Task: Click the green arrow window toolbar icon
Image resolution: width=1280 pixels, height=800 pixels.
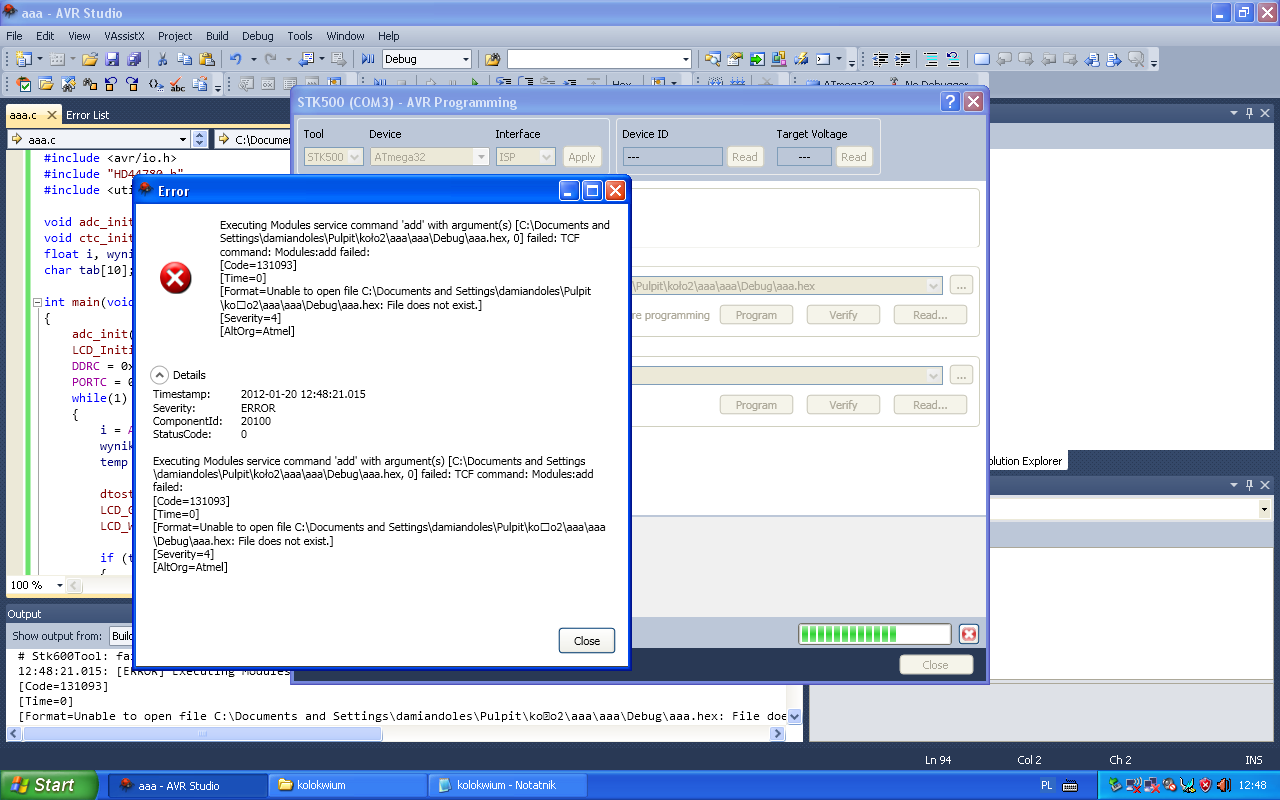Action: pyautogui.click(x=757, y=59)
